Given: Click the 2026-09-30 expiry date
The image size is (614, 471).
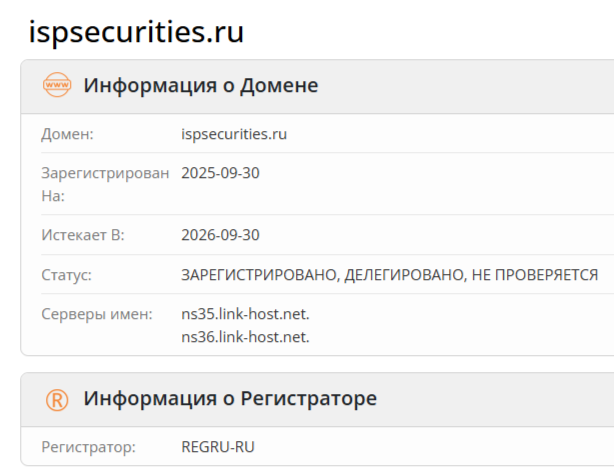Looking at the screenshot, I should point(220,235).
